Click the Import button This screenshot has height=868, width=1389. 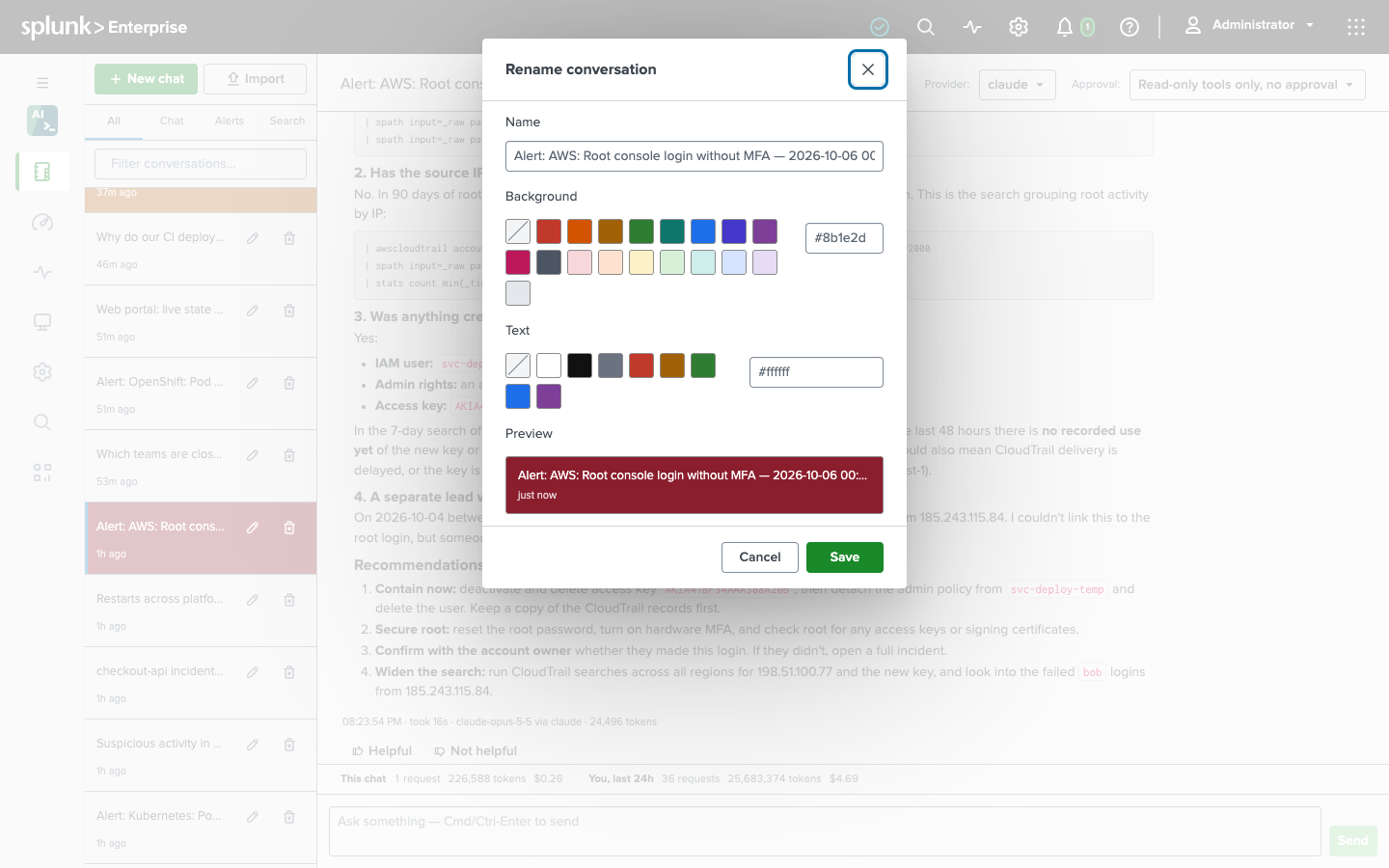click(256, 79)
